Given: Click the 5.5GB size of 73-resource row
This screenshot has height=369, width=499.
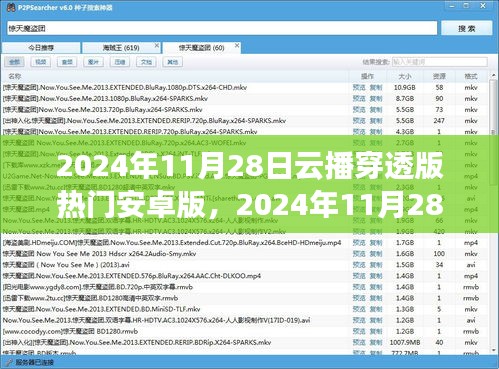Looking at the screenshot, I should (405, 110).
